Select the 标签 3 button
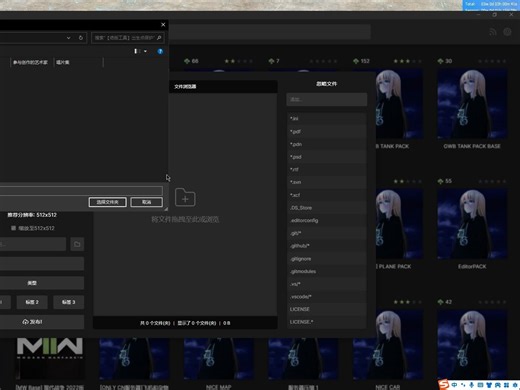The image size is (520, 390). coord(68,302)
